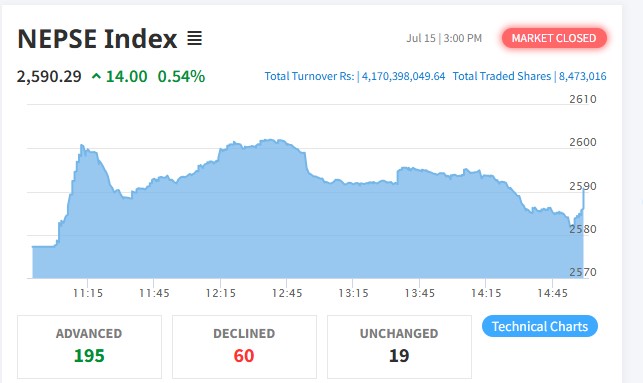Click the 11:15 time axis marker
643x383 pixels.
pos(88,293)
